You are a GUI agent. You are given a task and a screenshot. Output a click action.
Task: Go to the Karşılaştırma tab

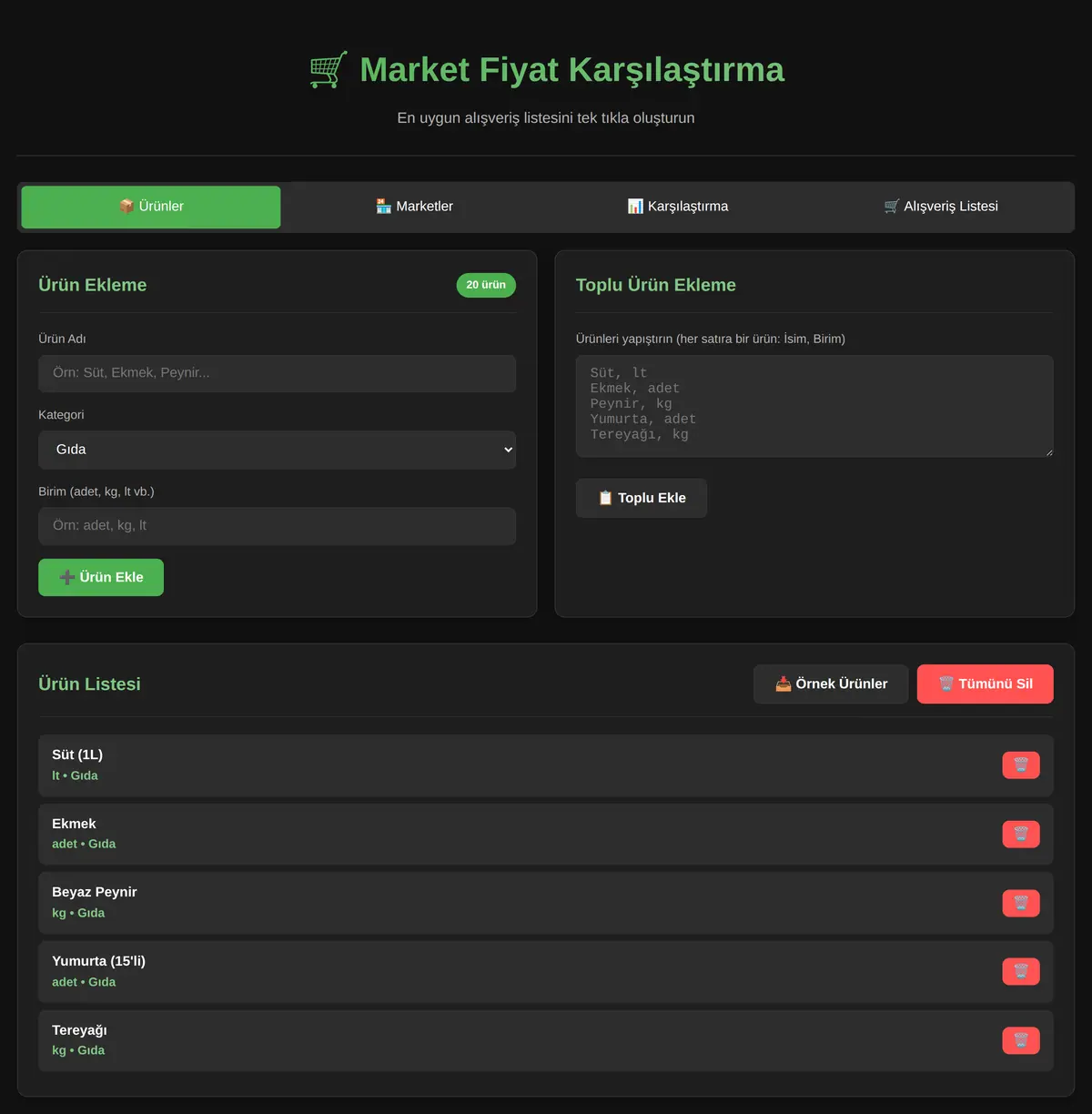tap(678, 207)
